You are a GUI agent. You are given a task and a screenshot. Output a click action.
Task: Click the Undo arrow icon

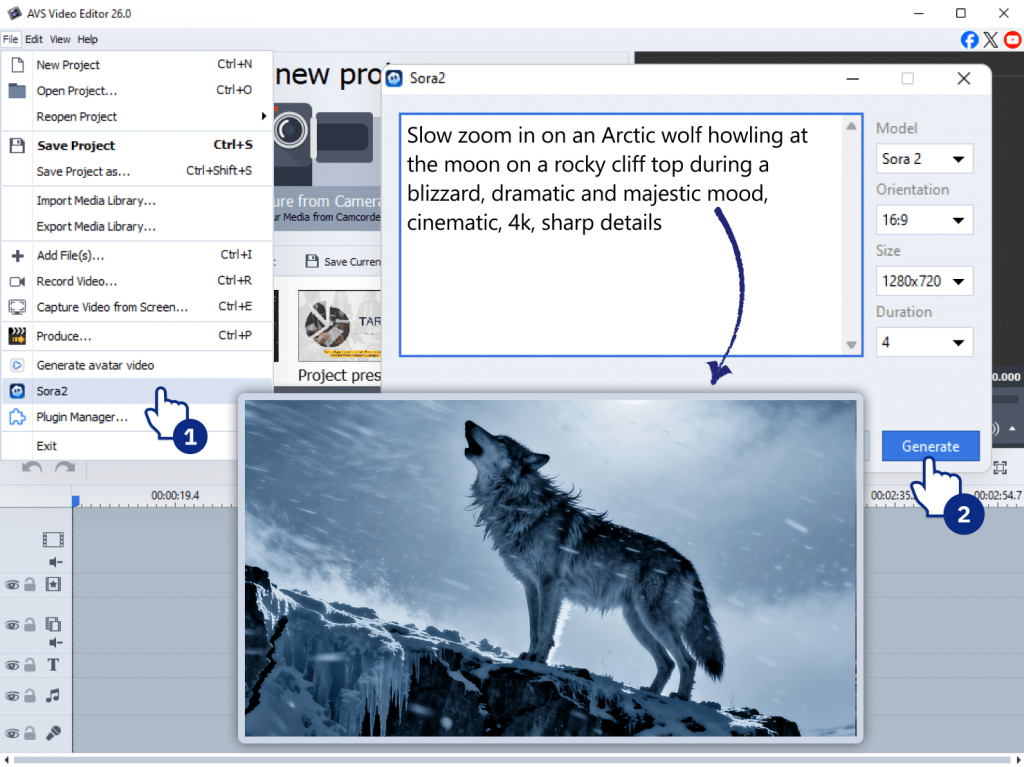tap(32, 468)
